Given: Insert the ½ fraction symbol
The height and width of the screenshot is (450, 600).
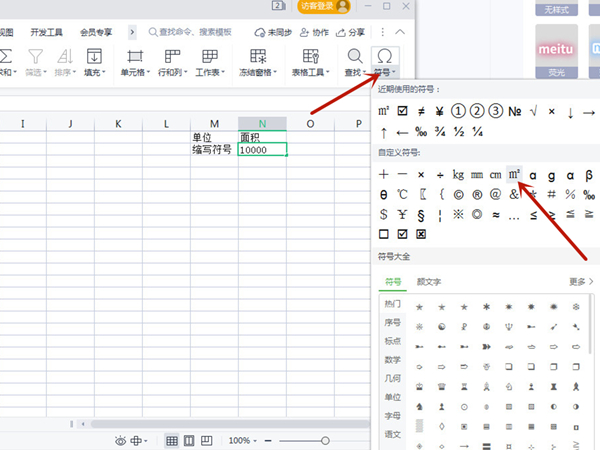Looking at the screenshot, I should point(458,132).
